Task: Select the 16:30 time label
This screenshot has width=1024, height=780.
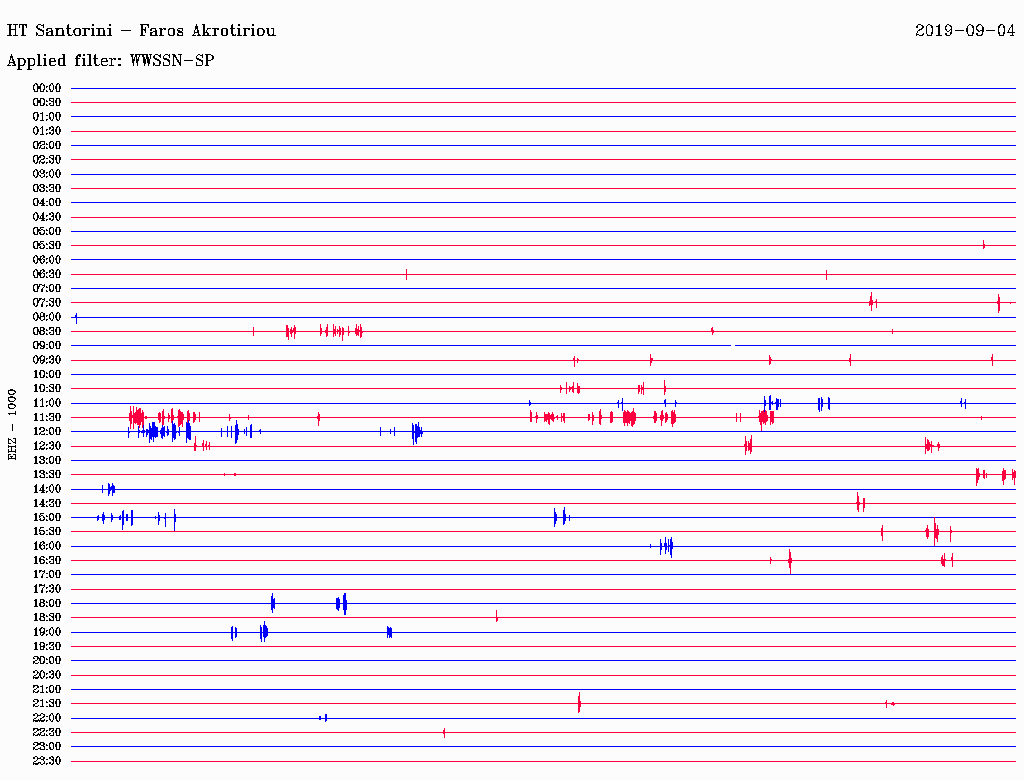Action: [x=47, y=561]
